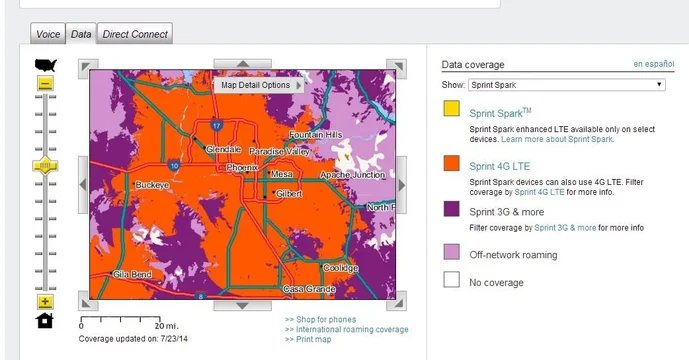Click the Sprint 3G & more legend heading
This screenshot has width=689, height=360.
(507, 212)
